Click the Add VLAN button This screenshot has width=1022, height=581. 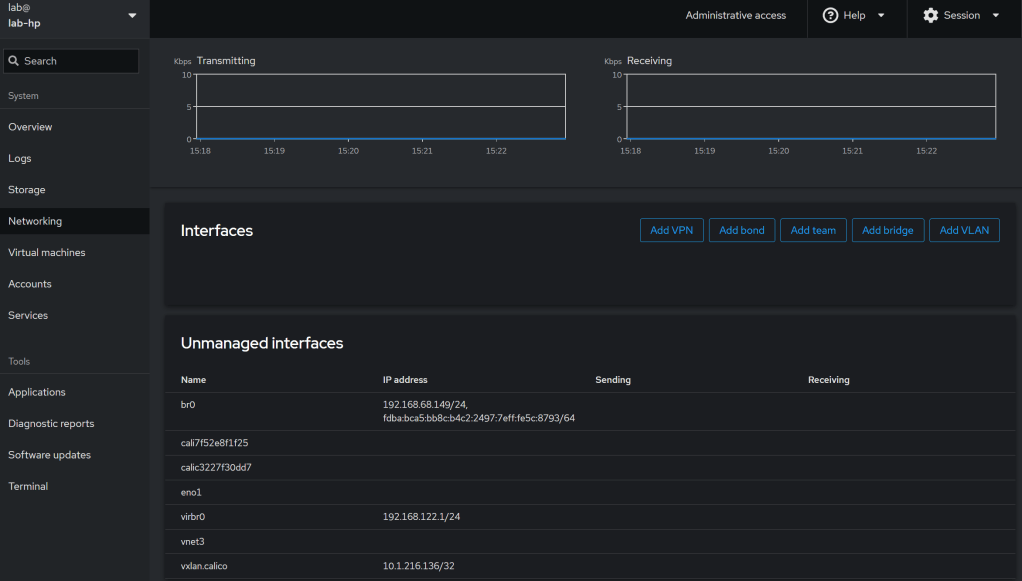(x=964, y=230)
